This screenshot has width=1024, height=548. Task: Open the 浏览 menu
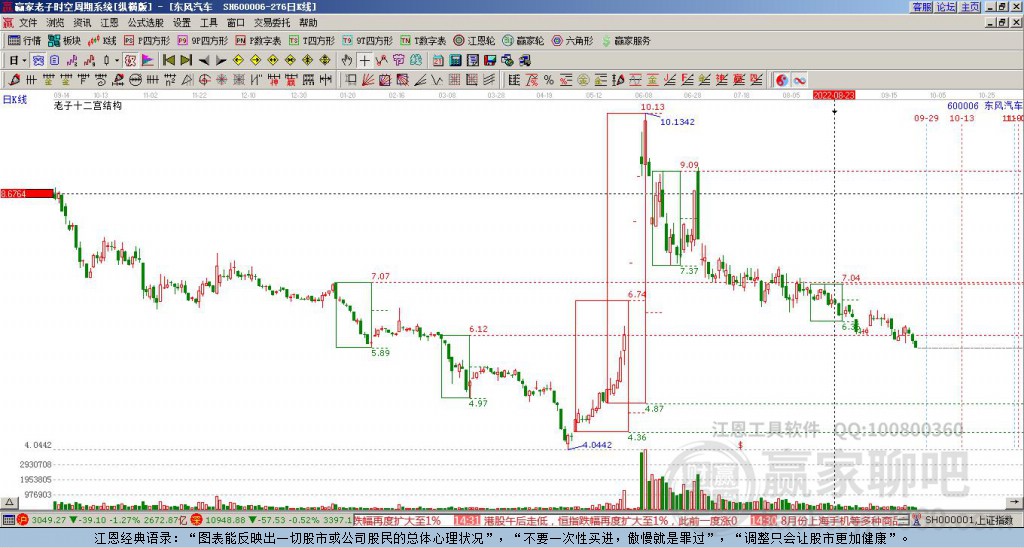56,23
